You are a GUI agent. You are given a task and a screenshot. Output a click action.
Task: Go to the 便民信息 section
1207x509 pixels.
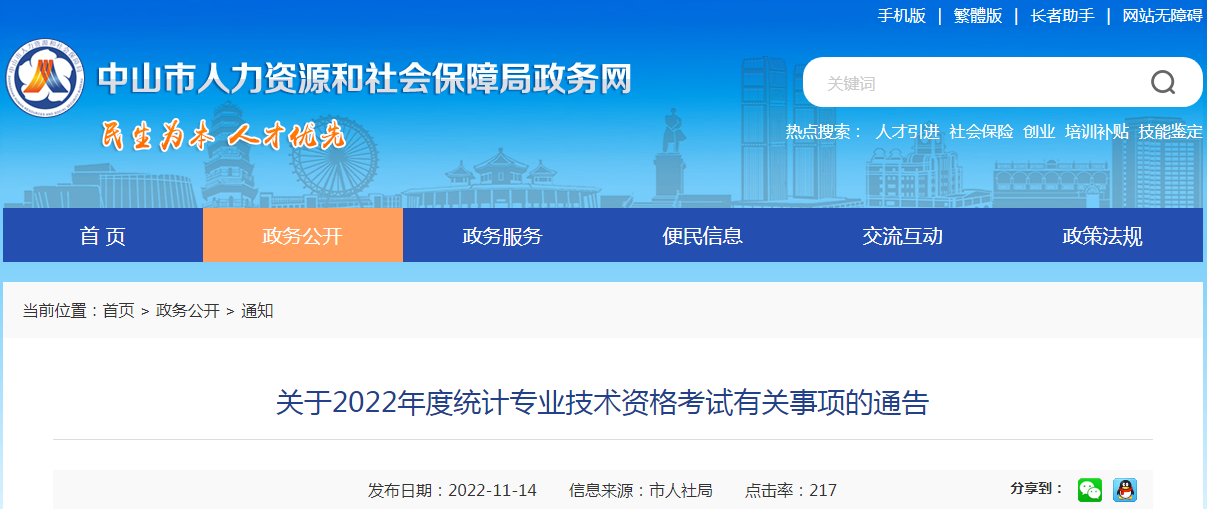pos(702,236)
